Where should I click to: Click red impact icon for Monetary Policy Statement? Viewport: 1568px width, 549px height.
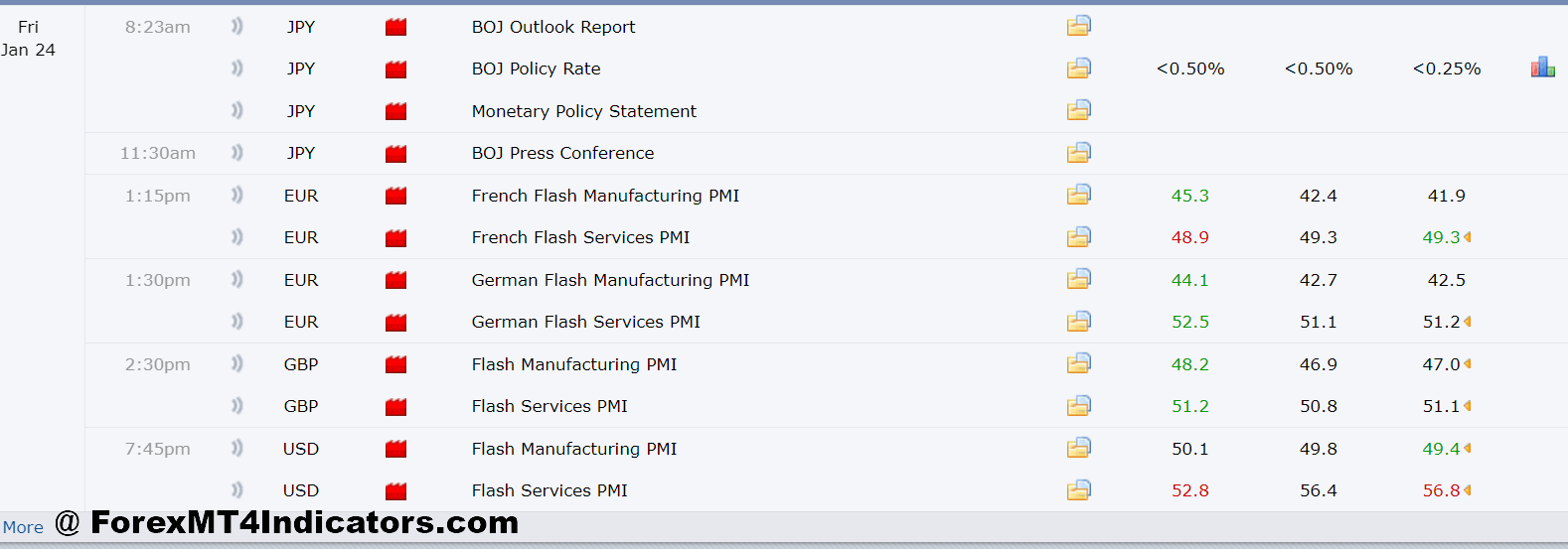[395, 111]
